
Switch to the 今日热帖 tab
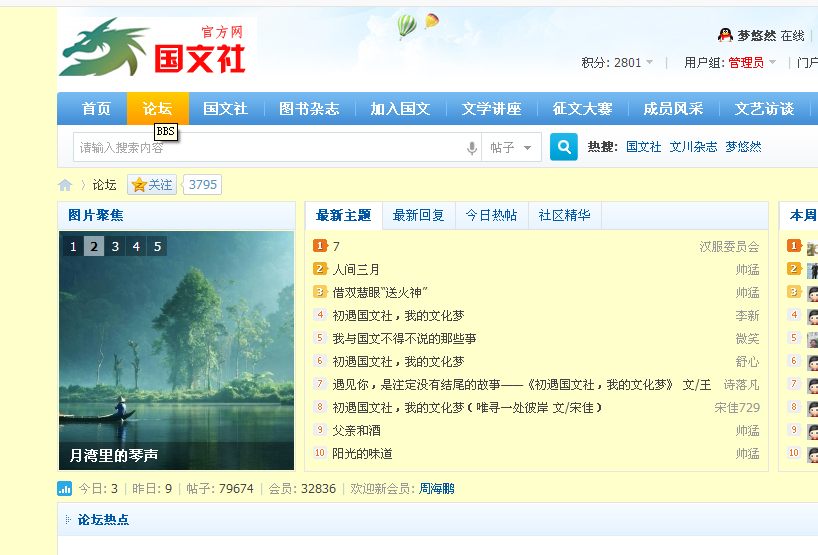491,215
